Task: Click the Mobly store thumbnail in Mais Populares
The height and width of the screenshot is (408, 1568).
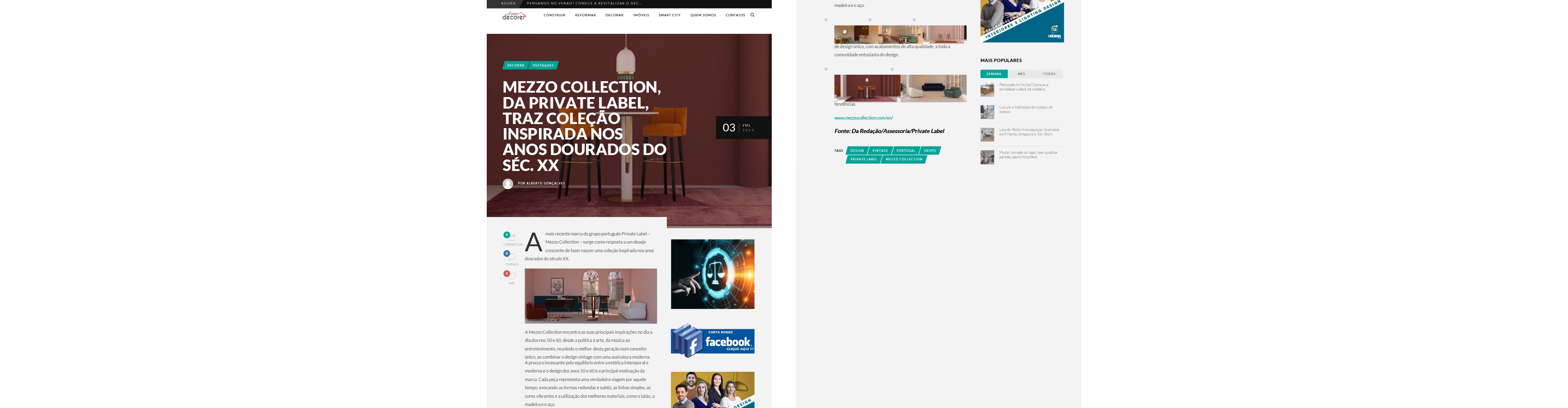Action: coord(987,134)
